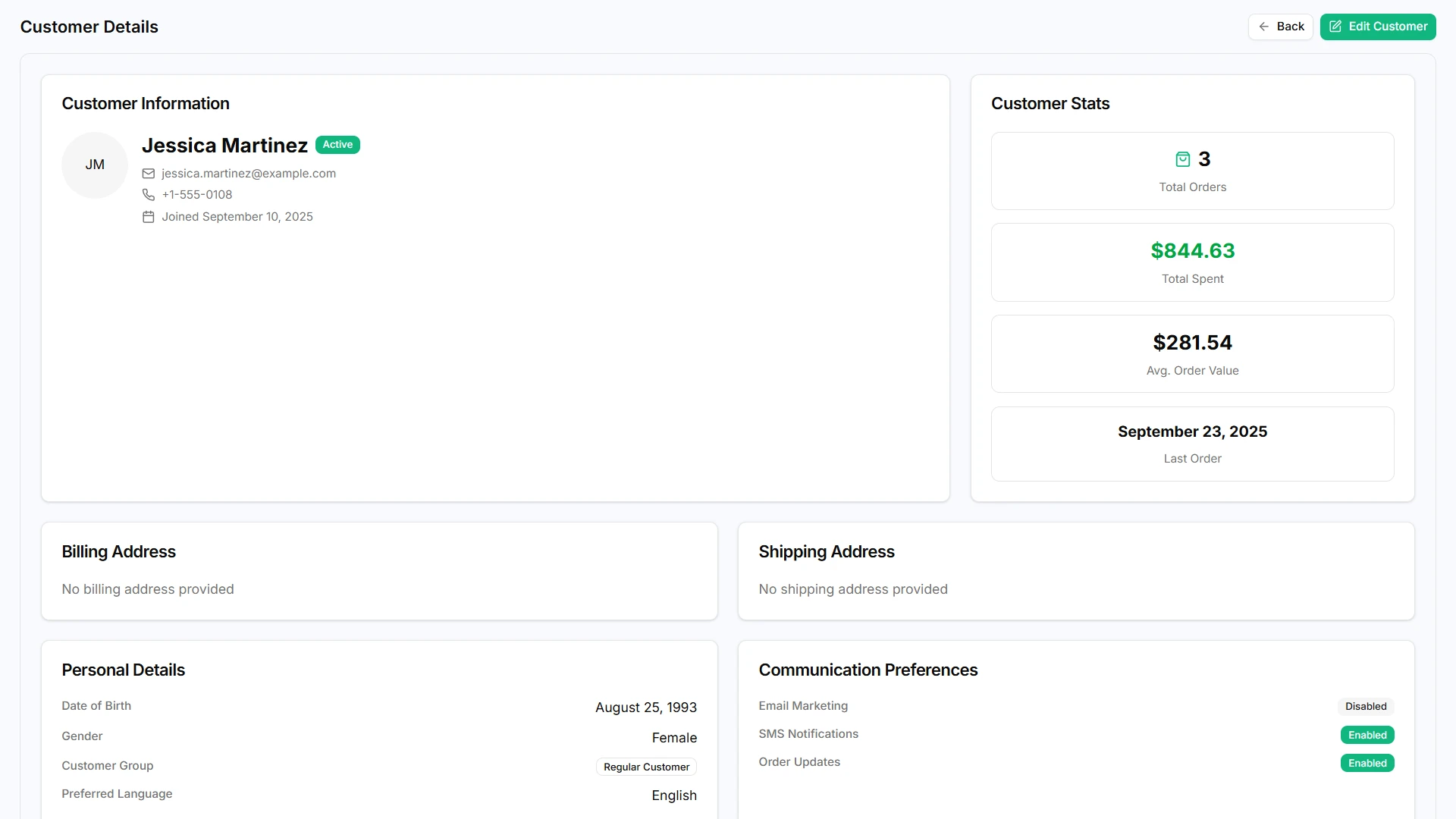This screenshot has width=1456, height=819.
Task: Click the Total Orders label
Action: tap(1192, 187)
